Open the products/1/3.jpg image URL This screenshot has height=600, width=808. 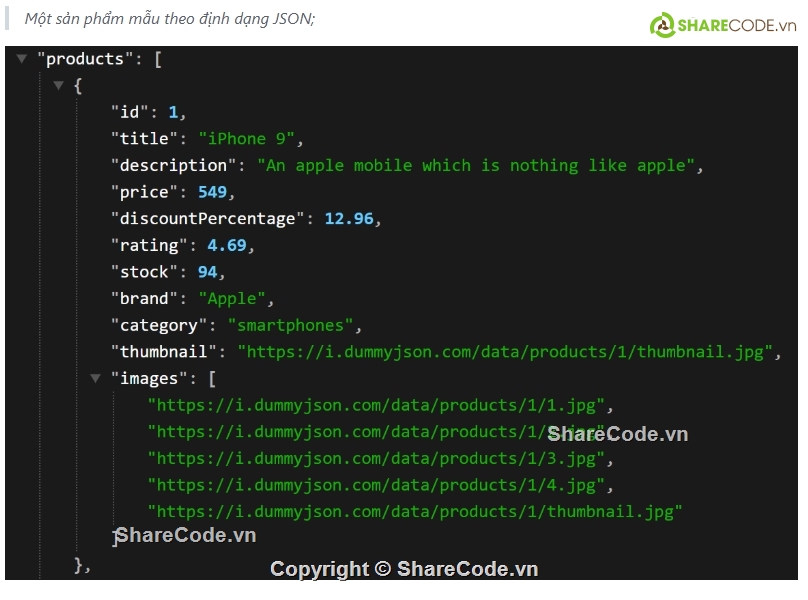tap(376, 459)
